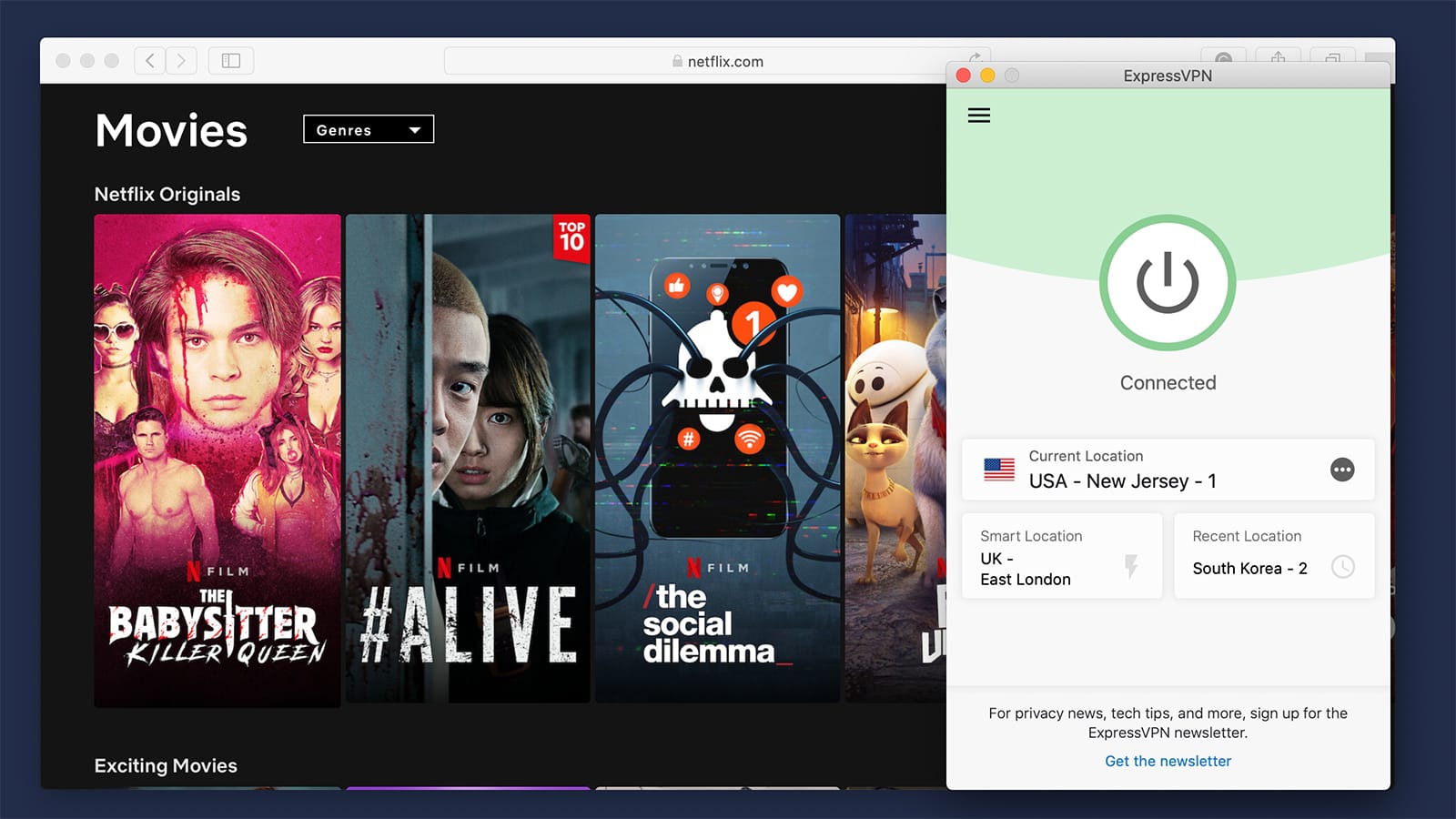Click Safari back navigation arrow
Viewport: 1456px width, 819px height.
pyautogui.click(x=150, y=61)
